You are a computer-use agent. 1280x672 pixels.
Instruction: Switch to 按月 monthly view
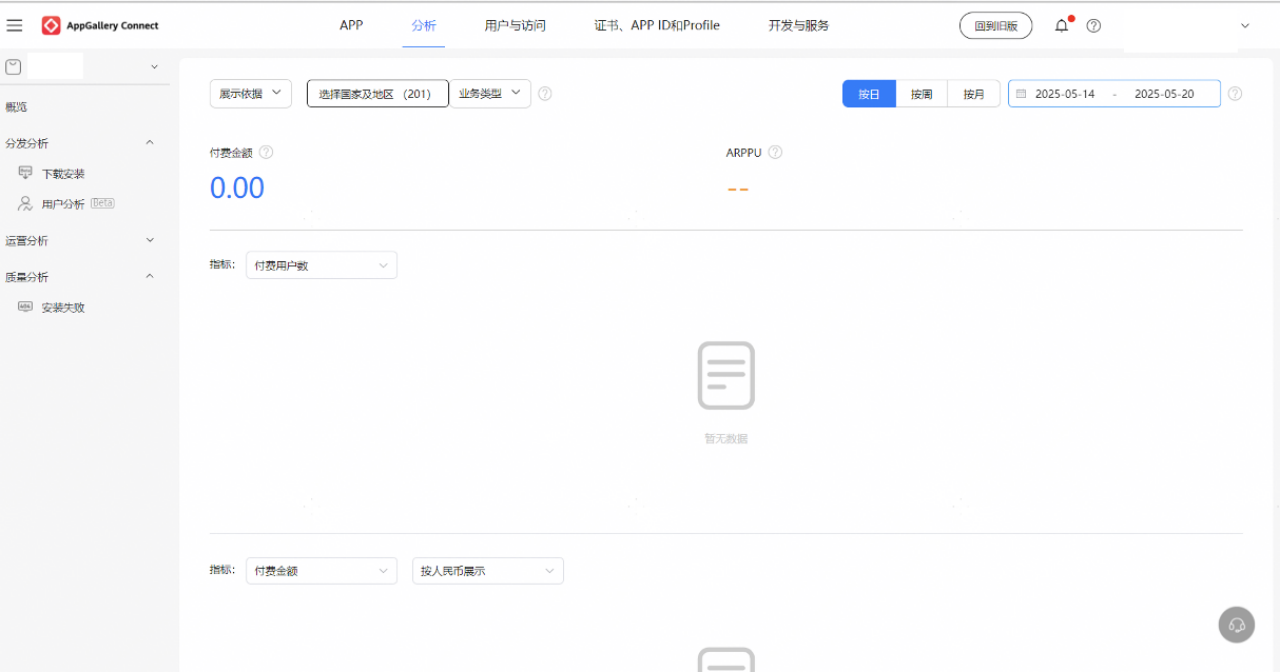point(974,94)
